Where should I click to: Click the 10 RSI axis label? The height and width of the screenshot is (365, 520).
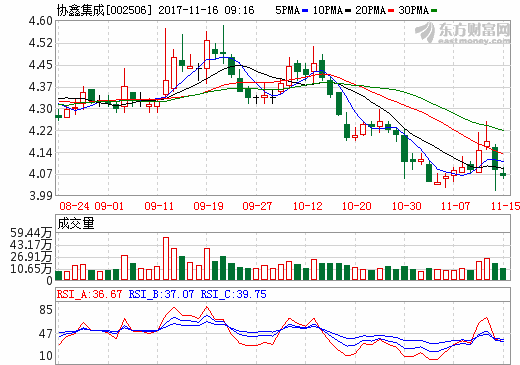pyautogui.click(x=46, y=356)
